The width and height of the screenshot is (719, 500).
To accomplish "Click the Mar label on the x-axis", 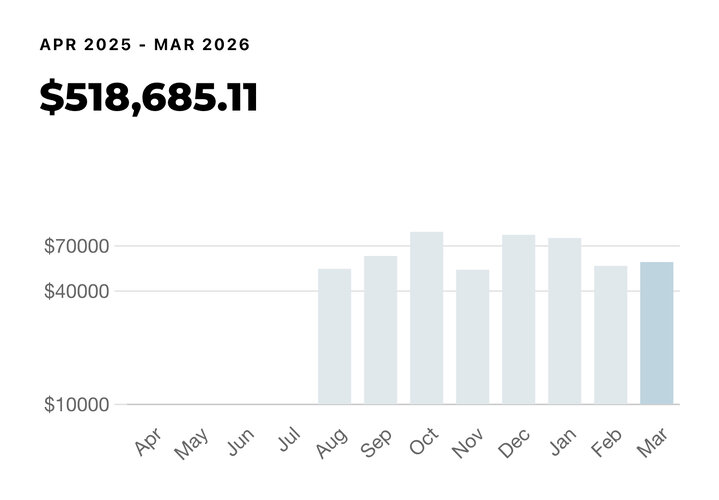I will [x=655, y=441].
